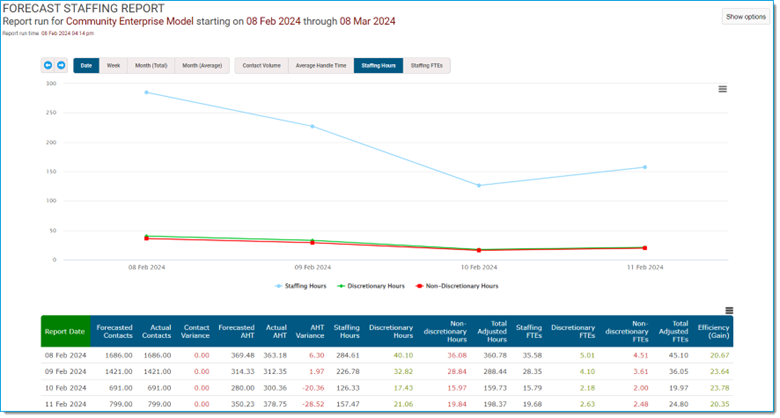This screenshot has height=418, width=780.
Task: Sort by Forecasted Contacts column header
Action: [114, 331]
